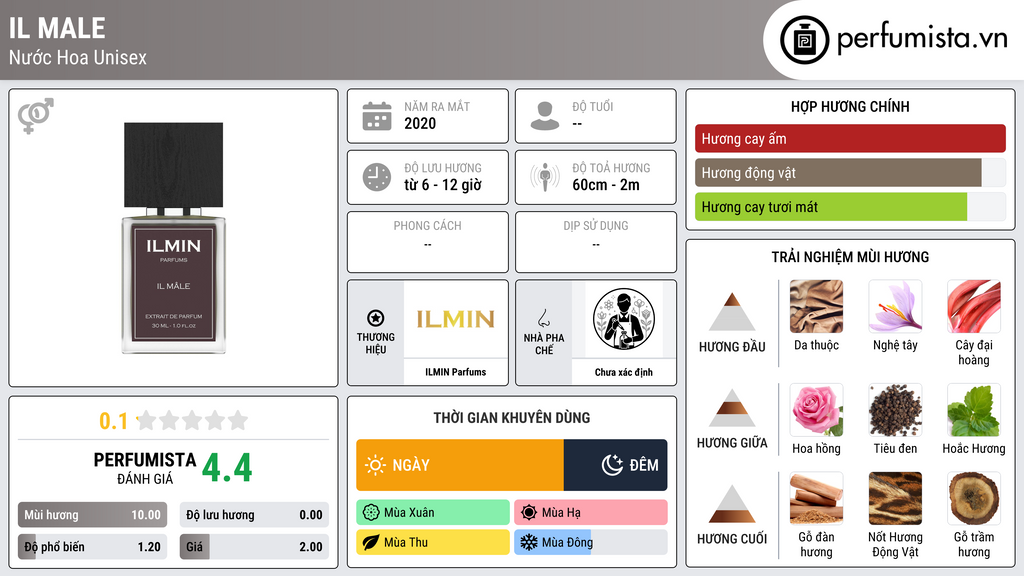Click the IL MALE perfume bottle image
This screenshot has height=576, width=1024.
coord(174,238)
